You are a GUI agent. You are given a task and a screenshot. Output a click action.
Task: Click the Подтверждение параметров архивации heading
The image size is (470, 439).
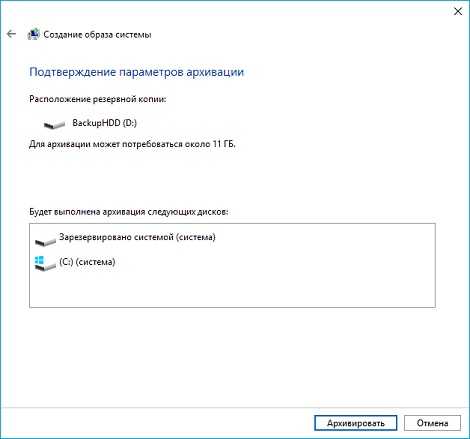point(137,72)
